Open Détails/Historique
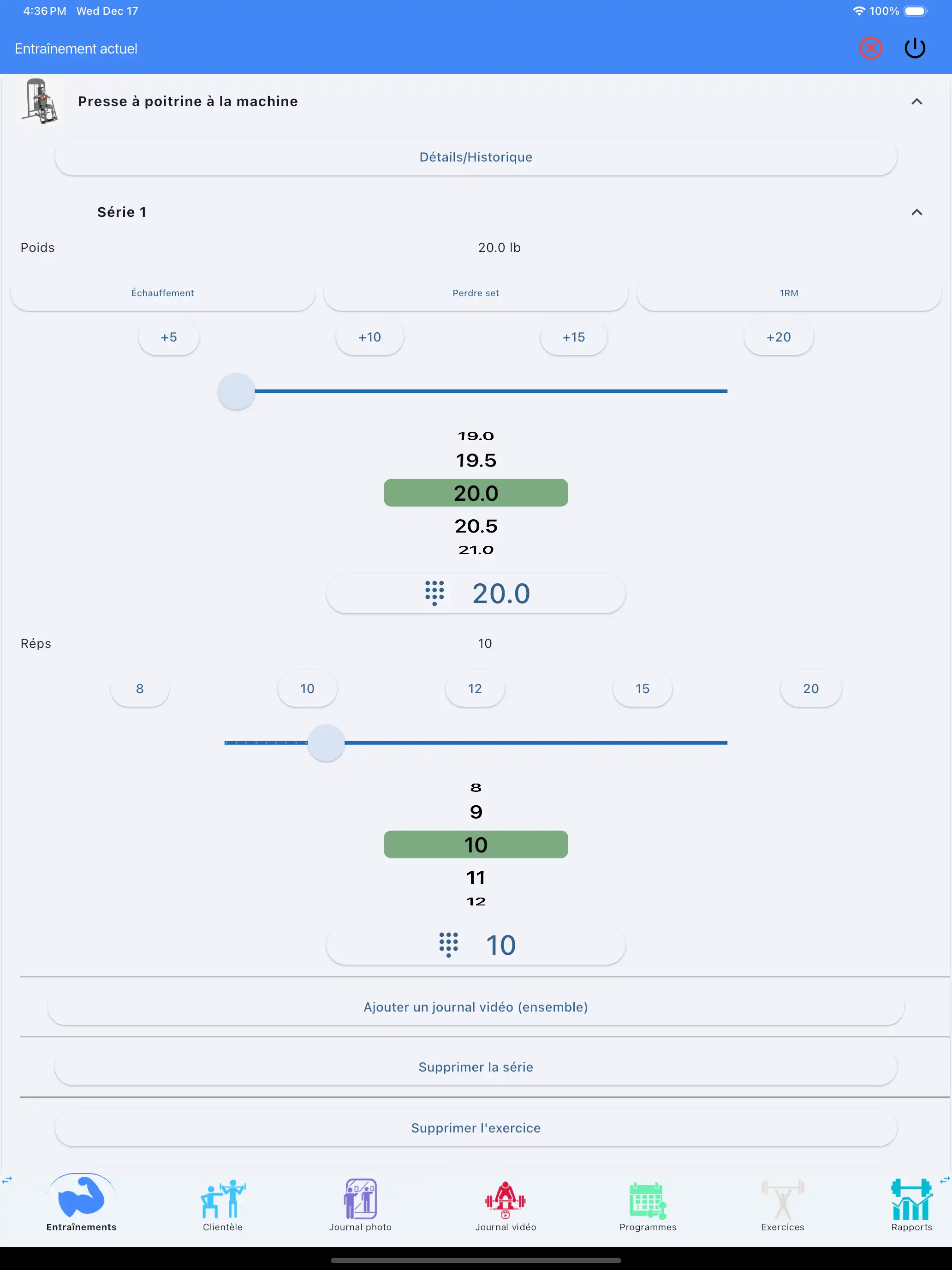 pos(476,157)
